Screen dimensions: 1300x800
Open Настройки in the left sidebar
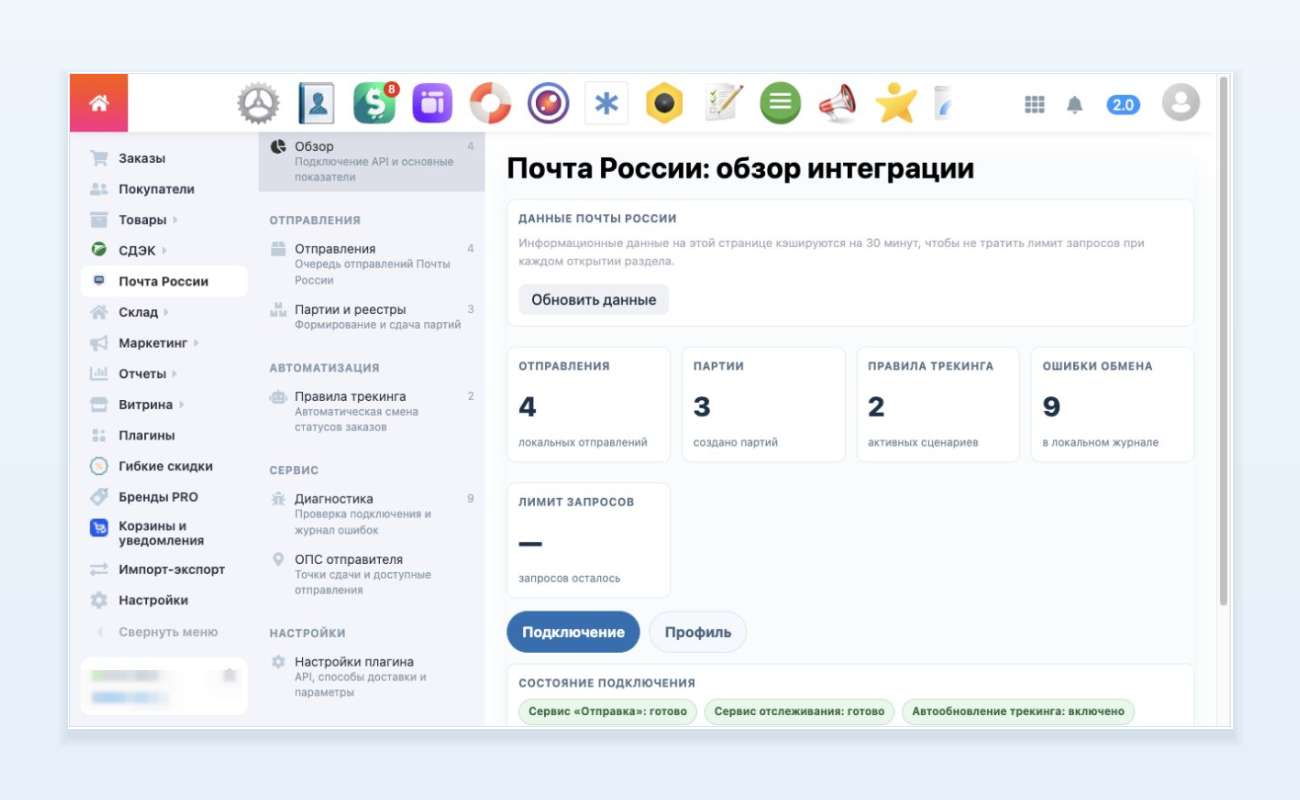(153, 600)
